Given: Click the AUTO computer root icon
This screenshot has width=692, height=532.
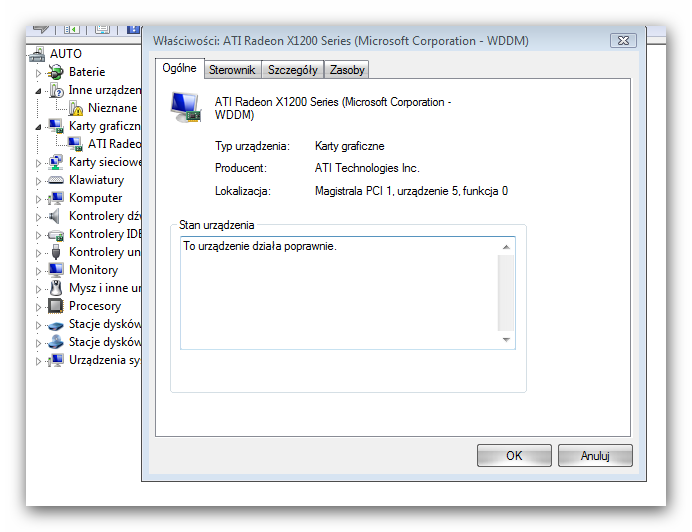Looking at the screenshot, I should point(37,54).
